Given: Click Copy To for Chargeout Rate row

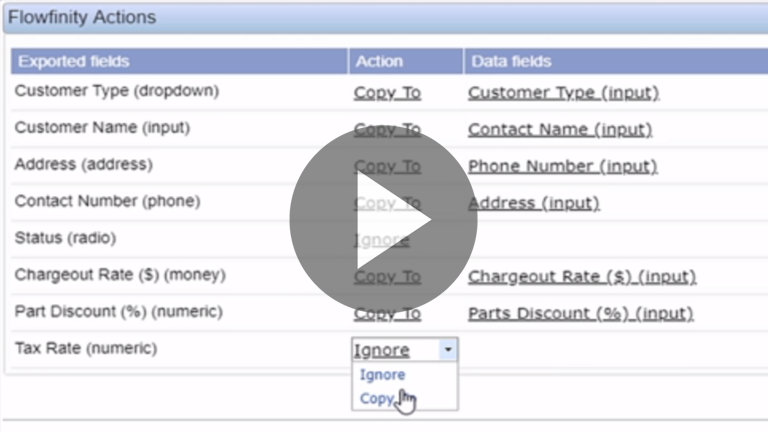Looking at the screenshot, I should pyautogui.click(x=387, y=276).
